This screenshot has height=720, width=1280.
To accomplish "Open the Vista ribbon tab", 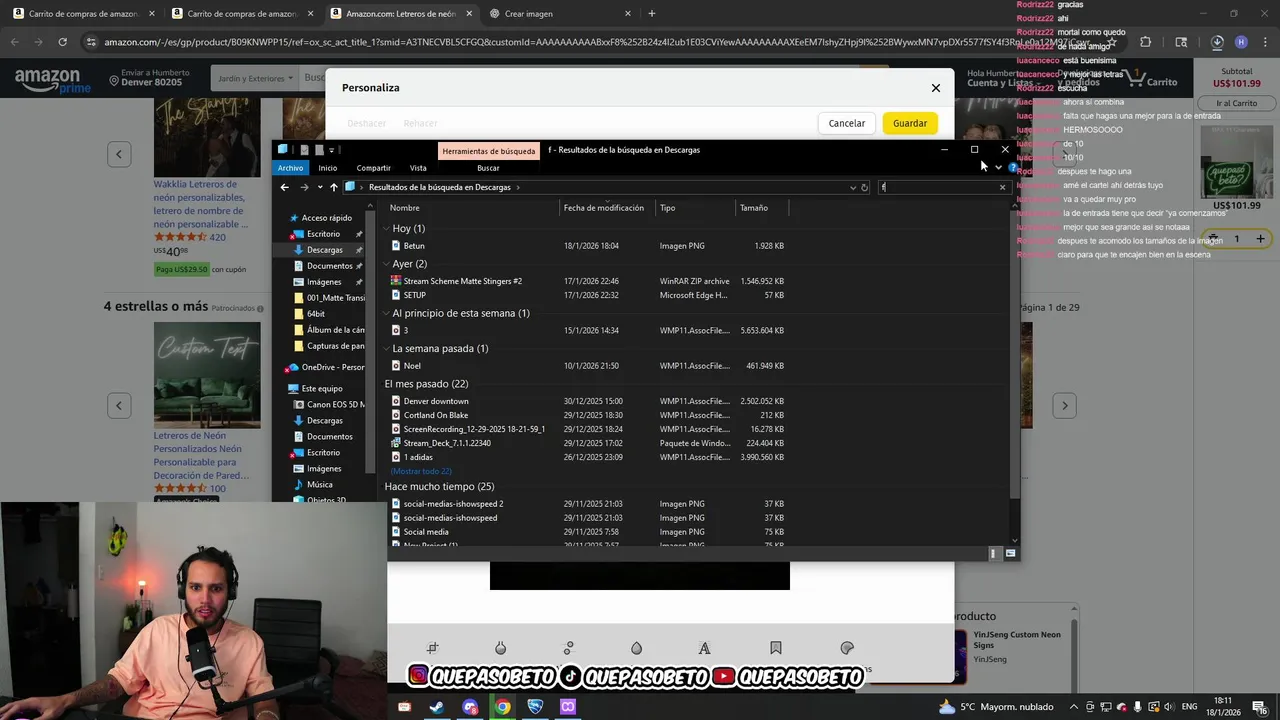I will pyautogui.click(x=418, y=168).
